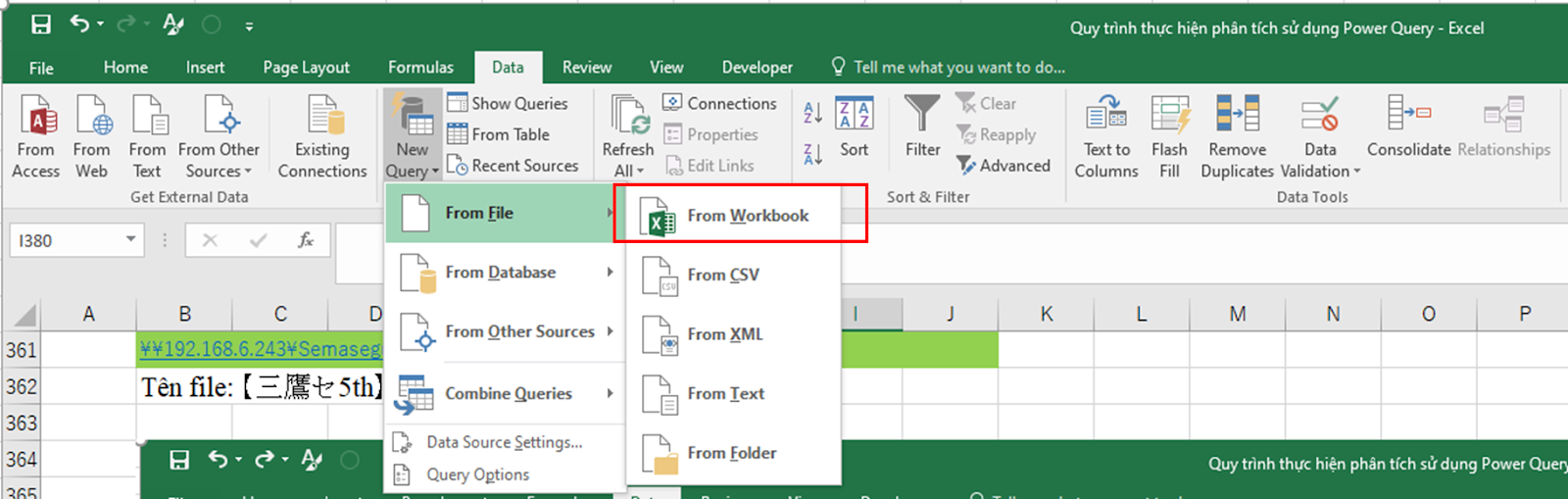Open Existing Connections
The width and height of the screenshot is (1568, 499).
point(322,137)
